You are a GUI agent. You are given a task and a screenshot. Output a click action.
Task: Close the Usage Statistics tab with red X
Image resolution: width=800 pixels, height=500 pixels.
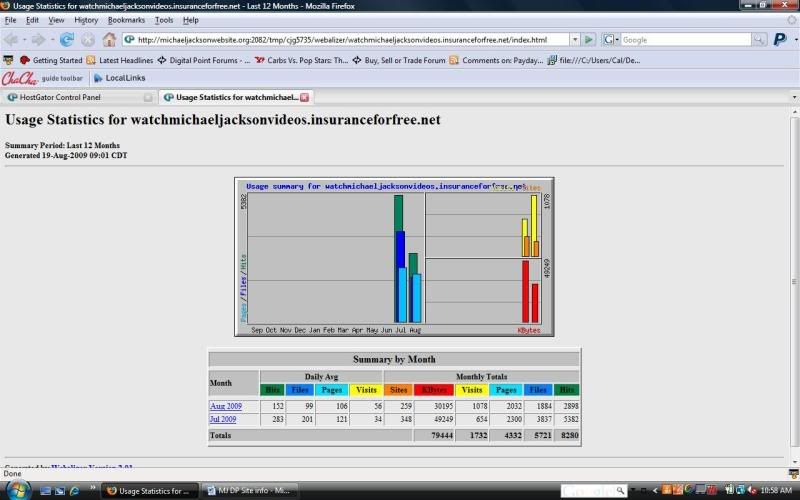pyautogui.click(x=305, y=97)
